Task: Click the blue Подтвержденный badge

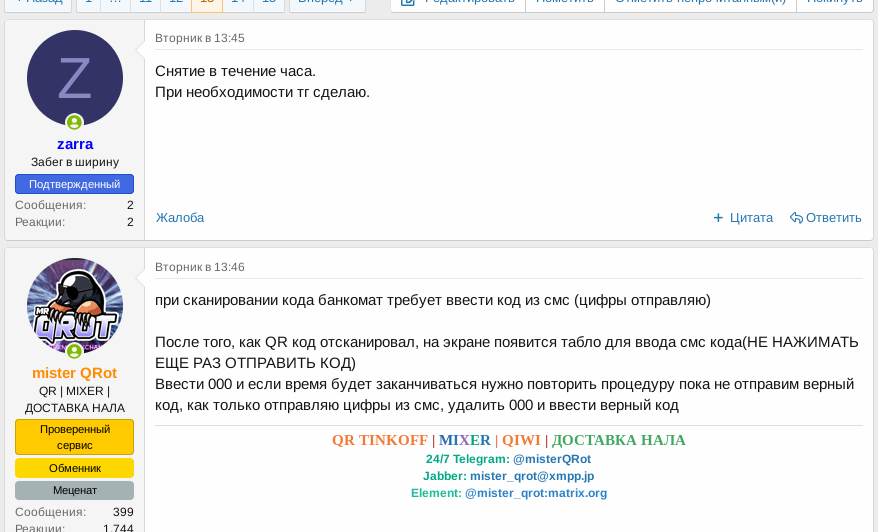Action: 75,184
